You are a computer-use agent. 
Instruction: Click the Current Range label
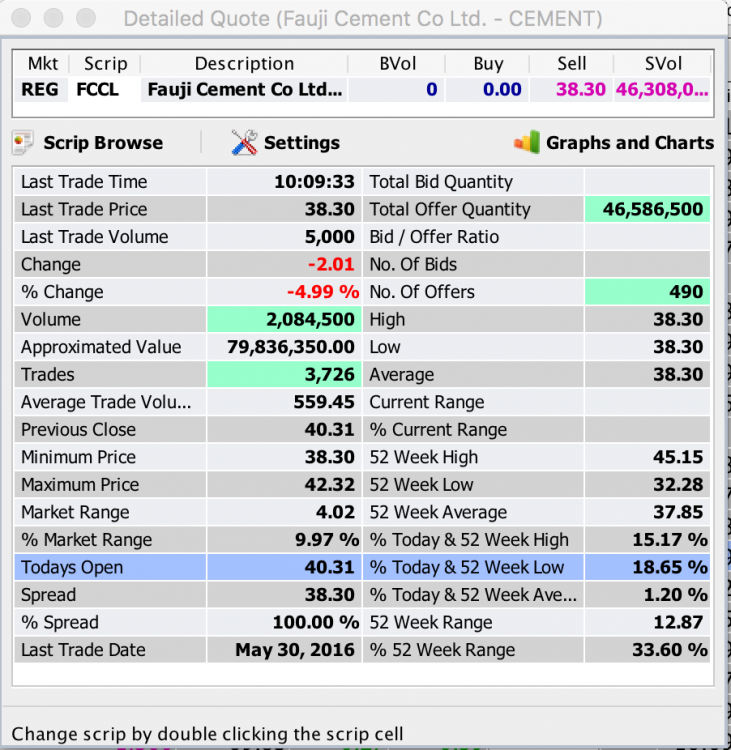coord(427,402)
